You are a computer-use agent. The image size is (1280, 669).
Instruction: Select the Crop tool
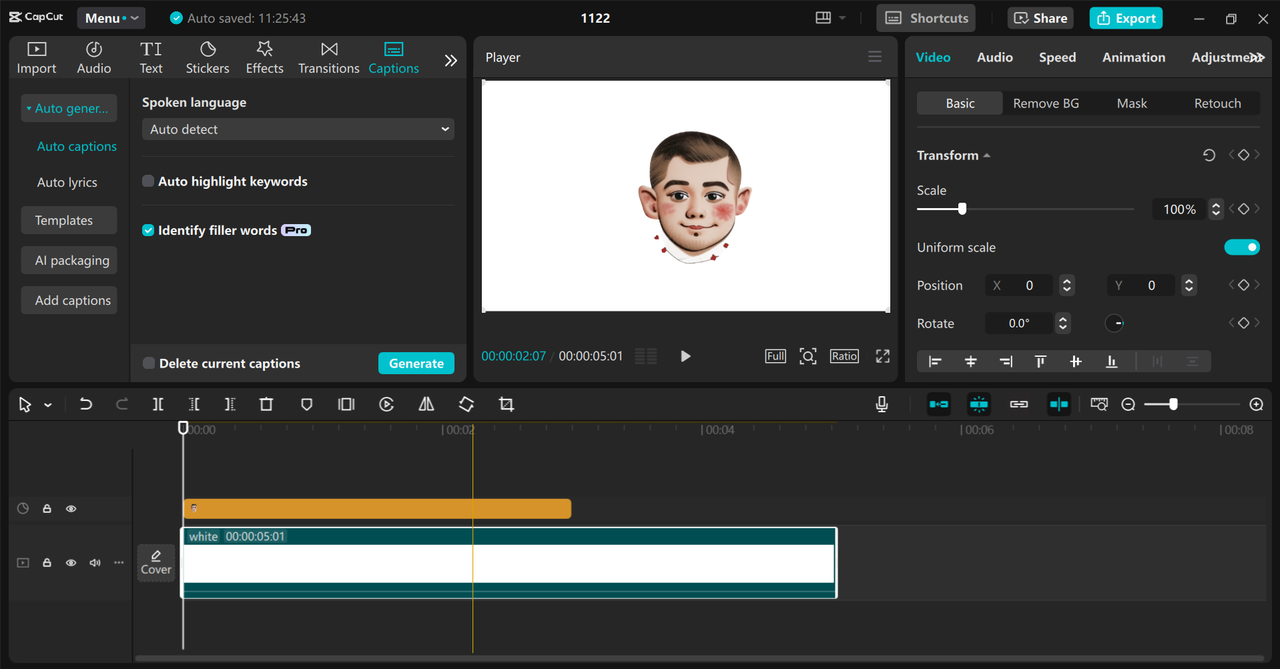pos(506,404)
